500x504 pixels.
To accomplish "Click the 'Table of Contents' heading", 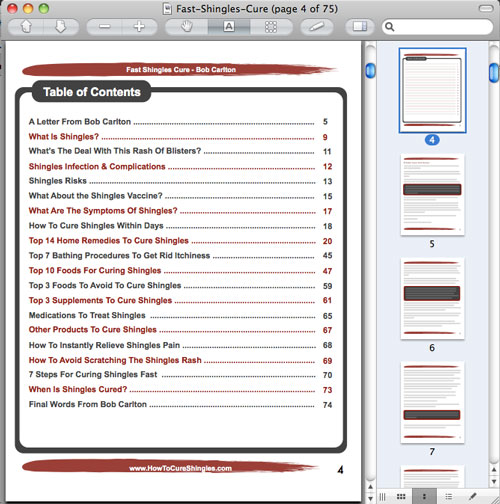I will point(92,92).
